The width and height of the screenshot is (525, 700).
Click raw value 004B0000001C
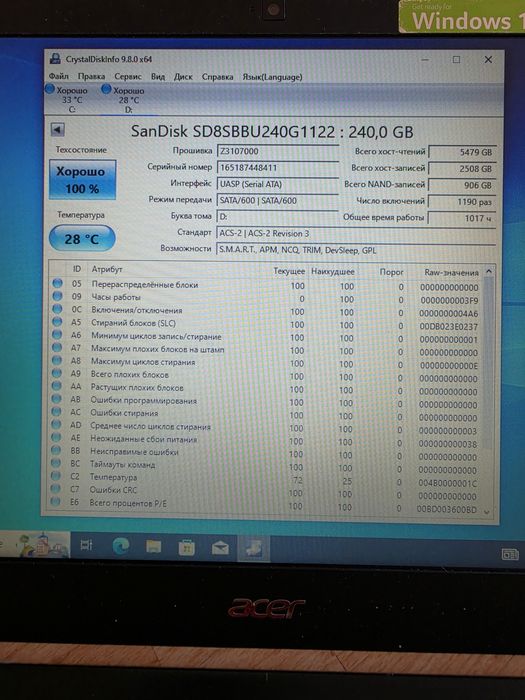pyautogui.click(x=448, y=483)
